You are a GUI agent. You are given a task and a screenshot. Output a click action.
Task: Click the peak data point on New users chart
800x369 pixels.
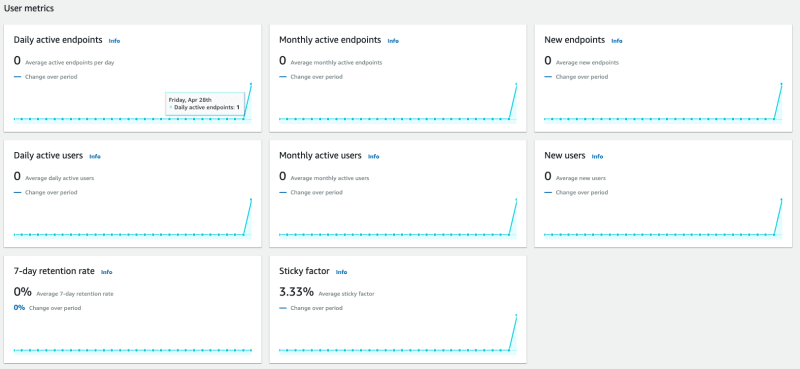click(x=782, y=200)
